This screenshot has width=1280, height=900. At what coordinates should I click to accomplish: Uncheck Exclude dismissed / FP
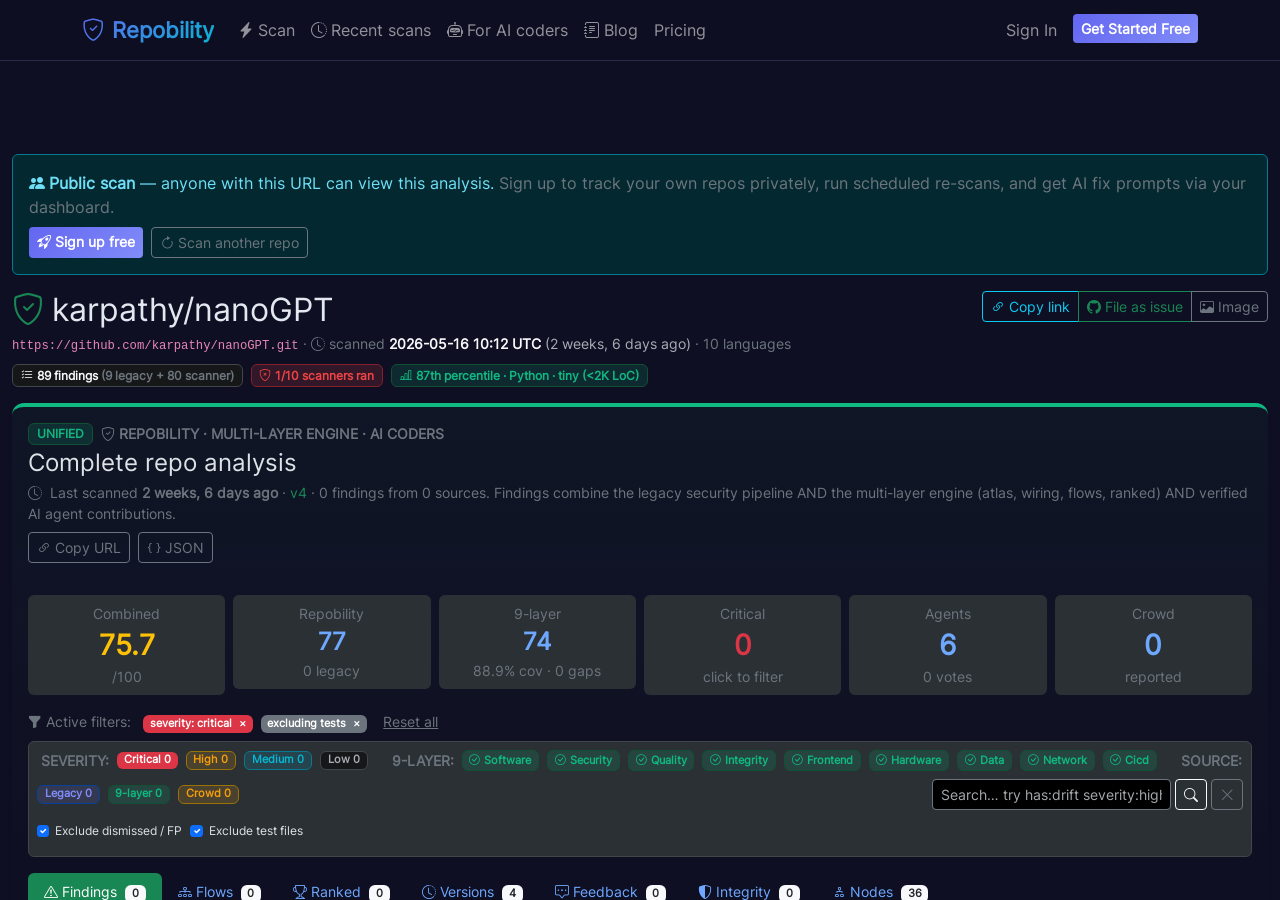click(43, 831)
